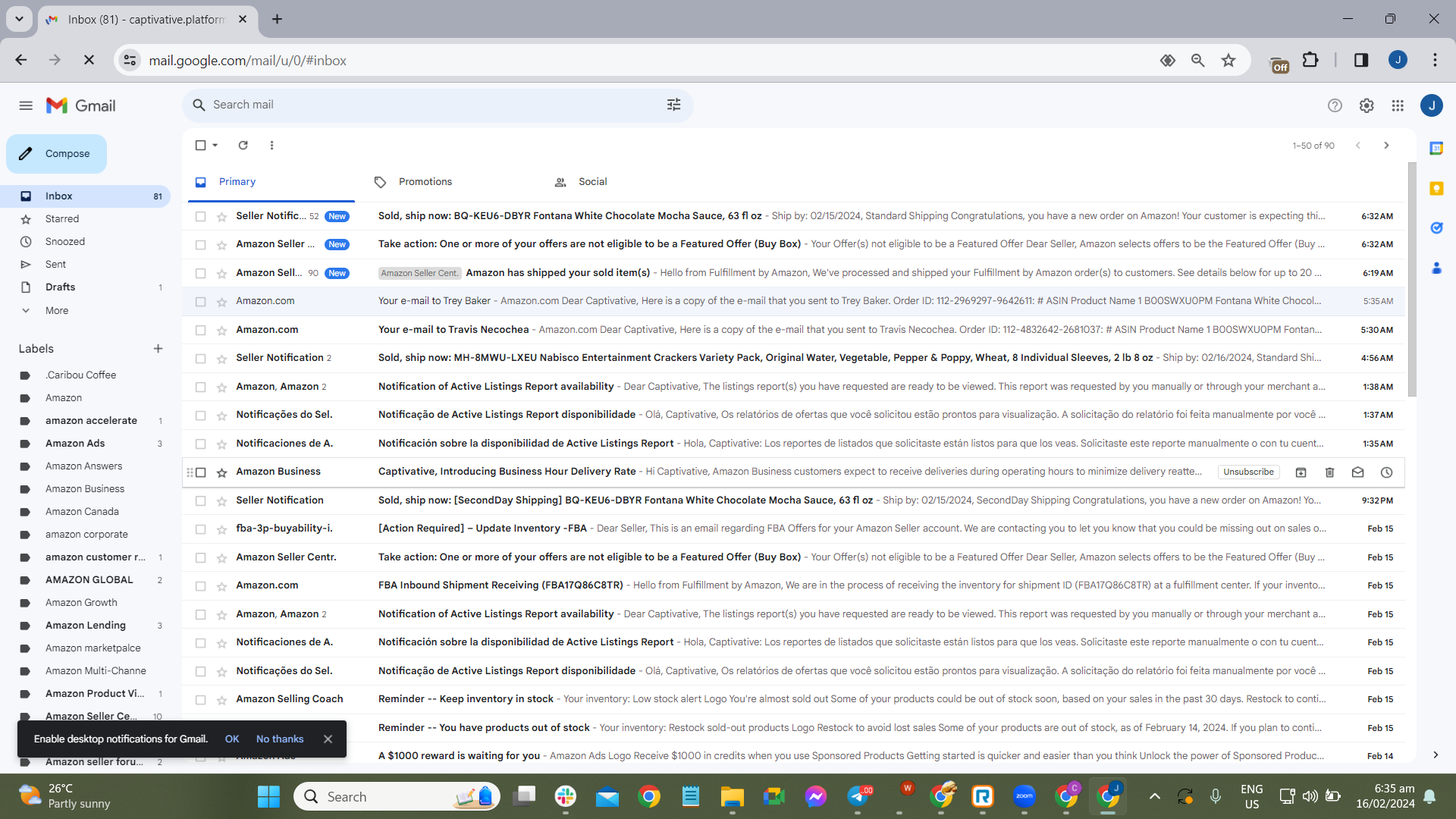Image resolution: width=1456 pixels, height=819 pixels.
Task: Dismiss the notification prompt with X
Action: (x=328, y=739)
